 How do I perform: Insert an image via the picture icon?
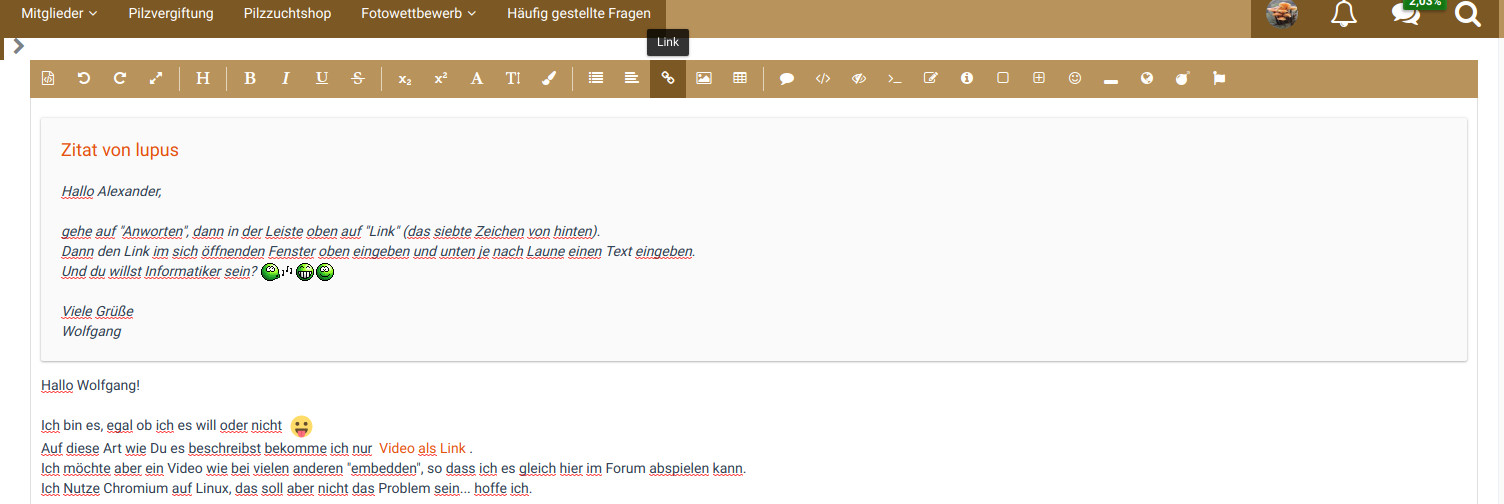pos(704,78)
